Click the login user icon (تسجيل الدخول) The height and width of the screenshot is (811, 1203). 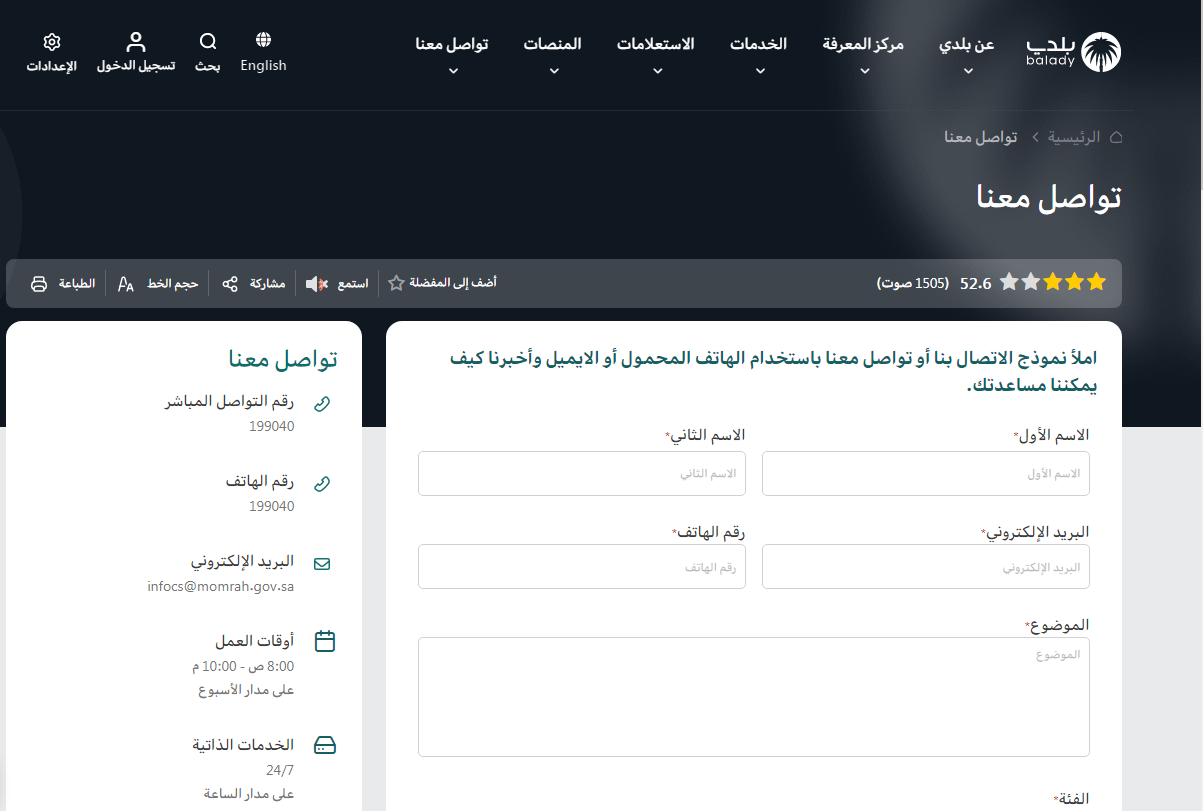(x=136, y=42)
